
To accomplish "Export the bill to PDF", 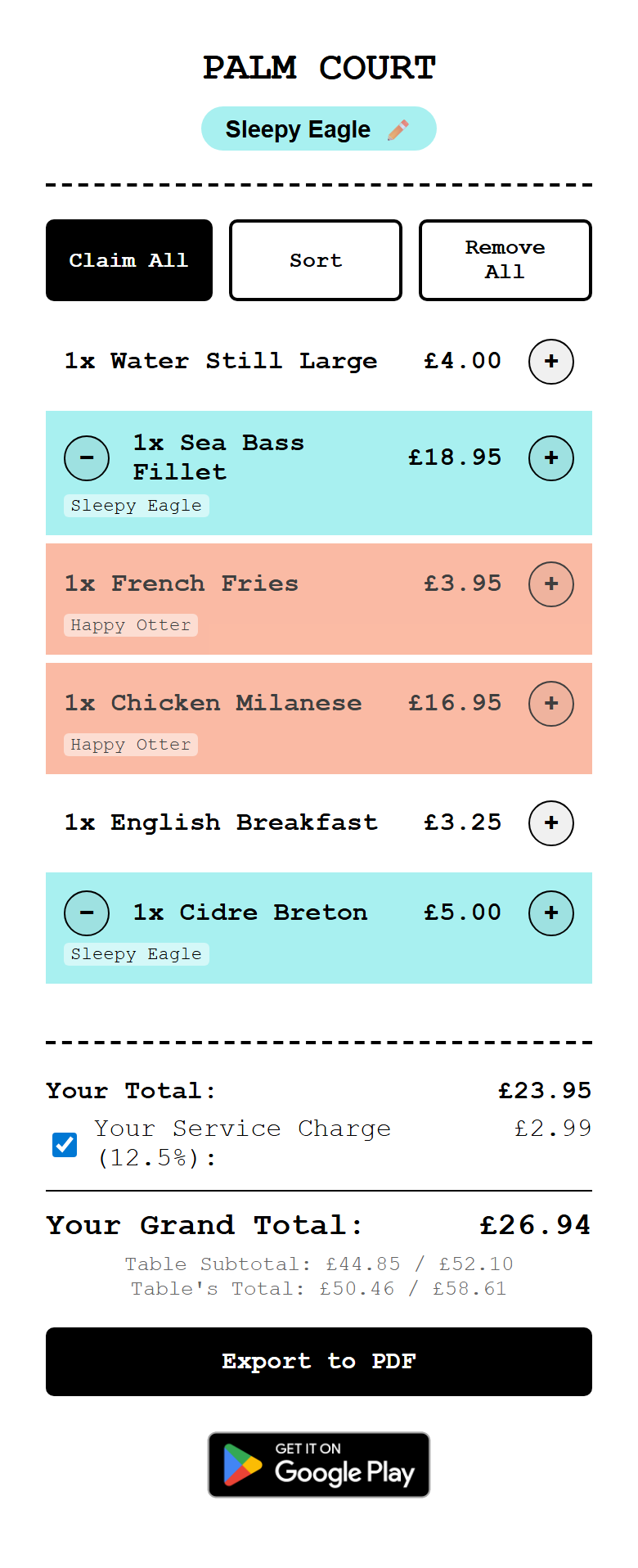I will point(319,1362).
